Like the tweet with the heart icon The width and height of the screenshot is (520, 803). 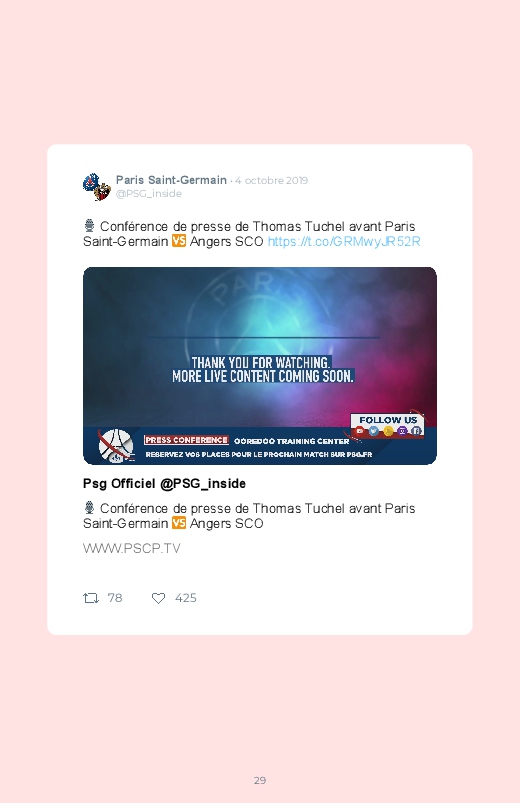click(x=158, y=598)
